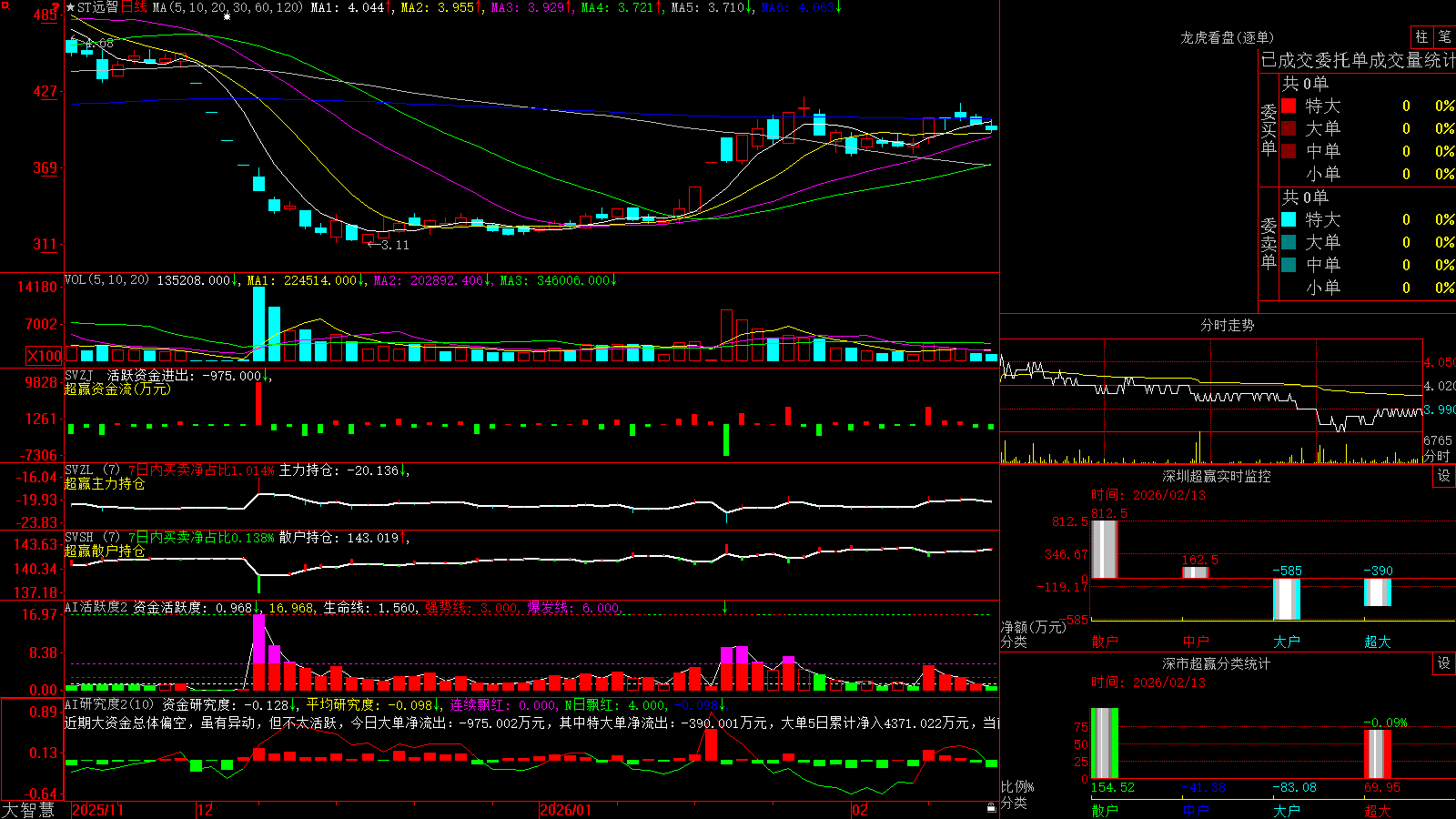1456x819 pixels.
Task: Click the -585 大户 bar in 实时监控
Action: click(1287, 600)
